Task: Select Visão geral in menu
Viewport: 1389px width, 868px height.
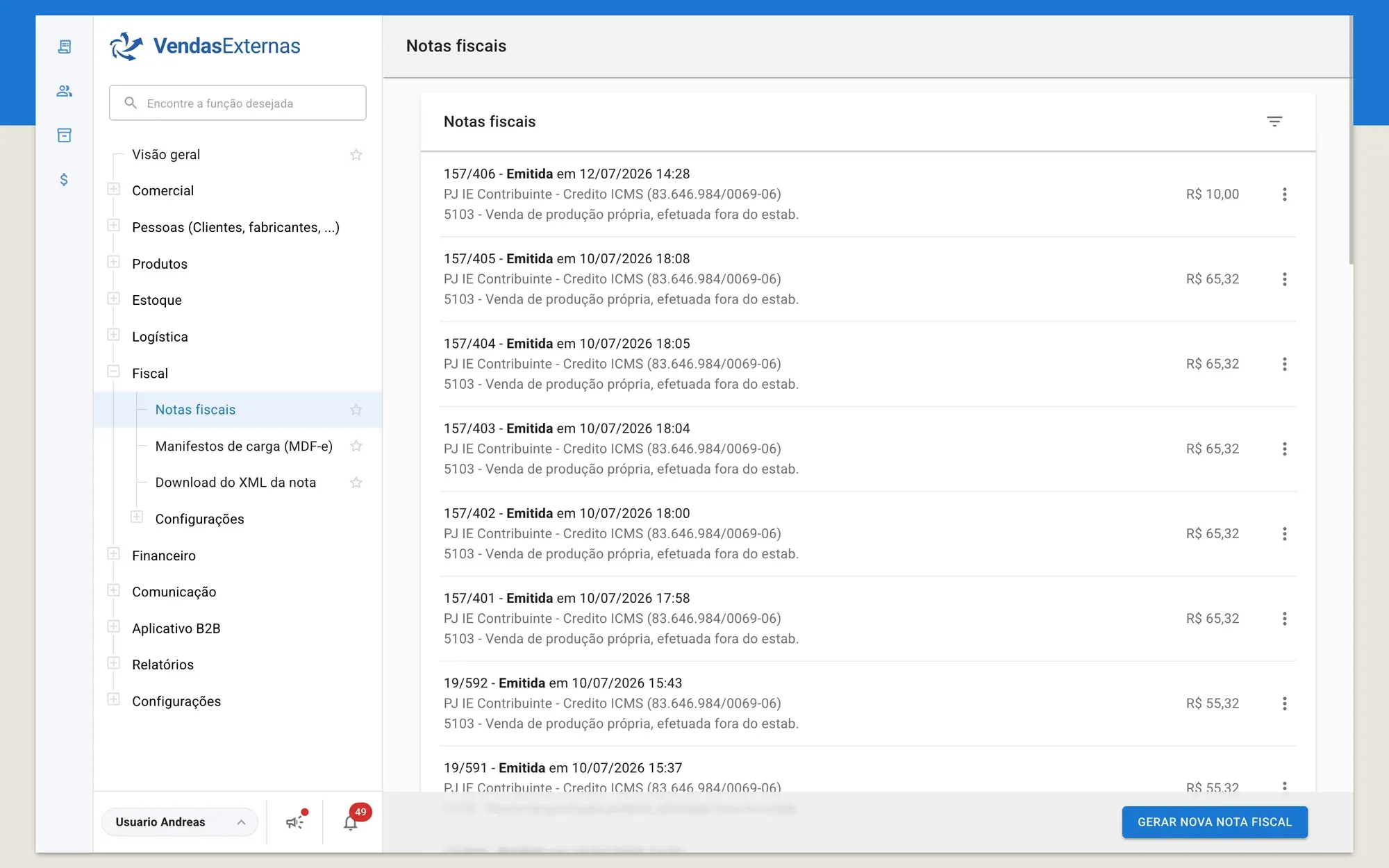Action: [x=166, y=155]
